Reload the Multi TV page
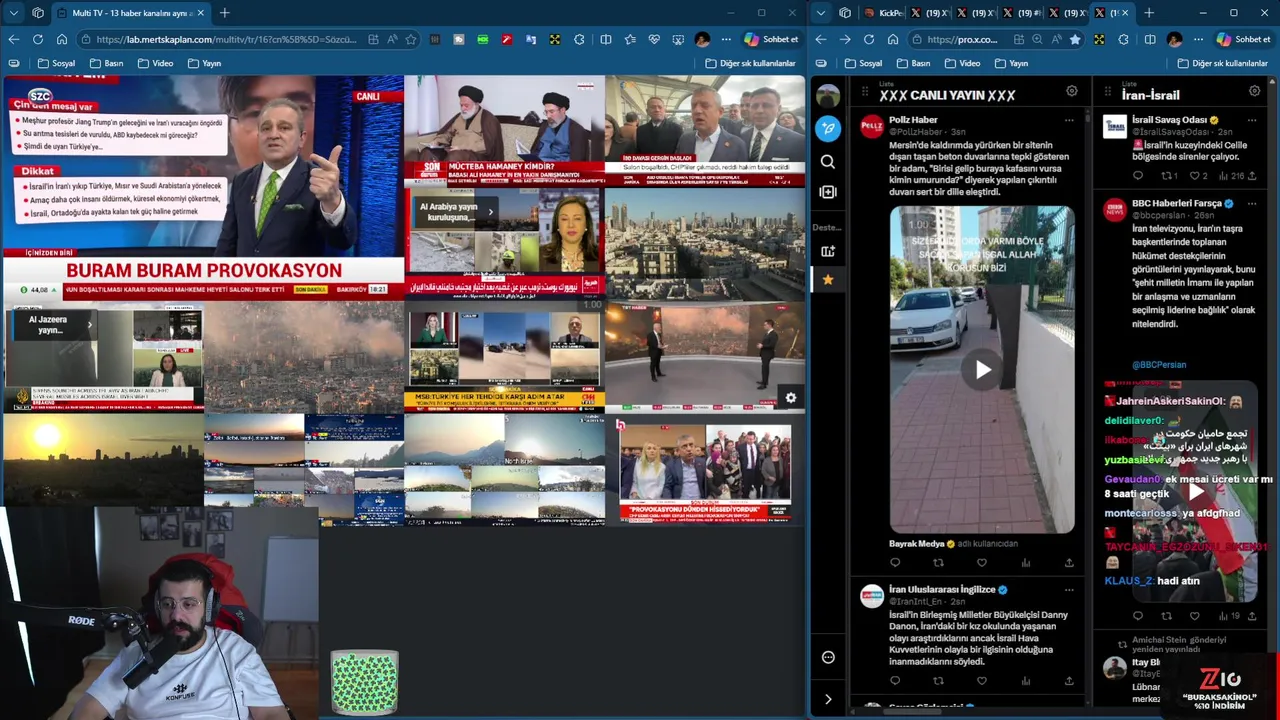This screenshot has width=1280, height=720. point(37,39)
